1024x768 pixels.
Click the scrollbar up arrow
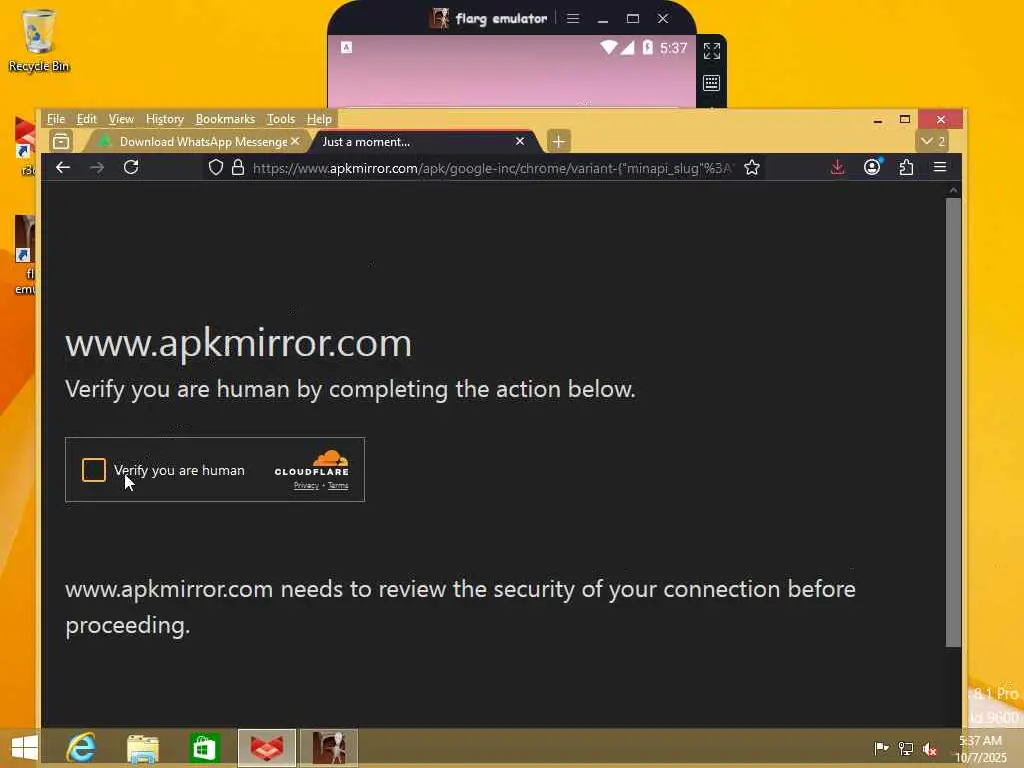point(953,190)
